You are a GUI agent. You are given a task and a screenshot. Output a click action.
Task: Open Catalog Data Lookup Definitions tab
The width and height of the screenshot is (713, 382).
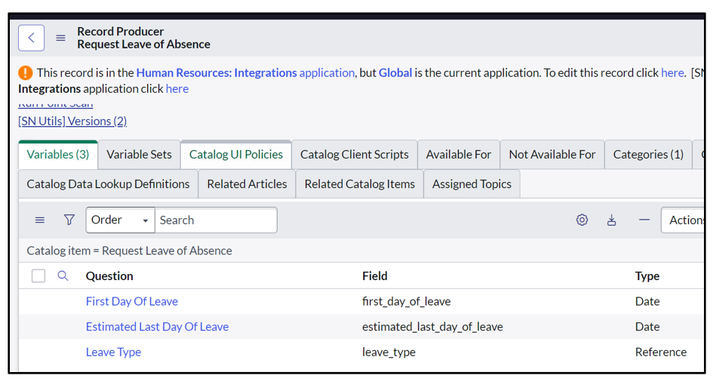pos(108,184)
